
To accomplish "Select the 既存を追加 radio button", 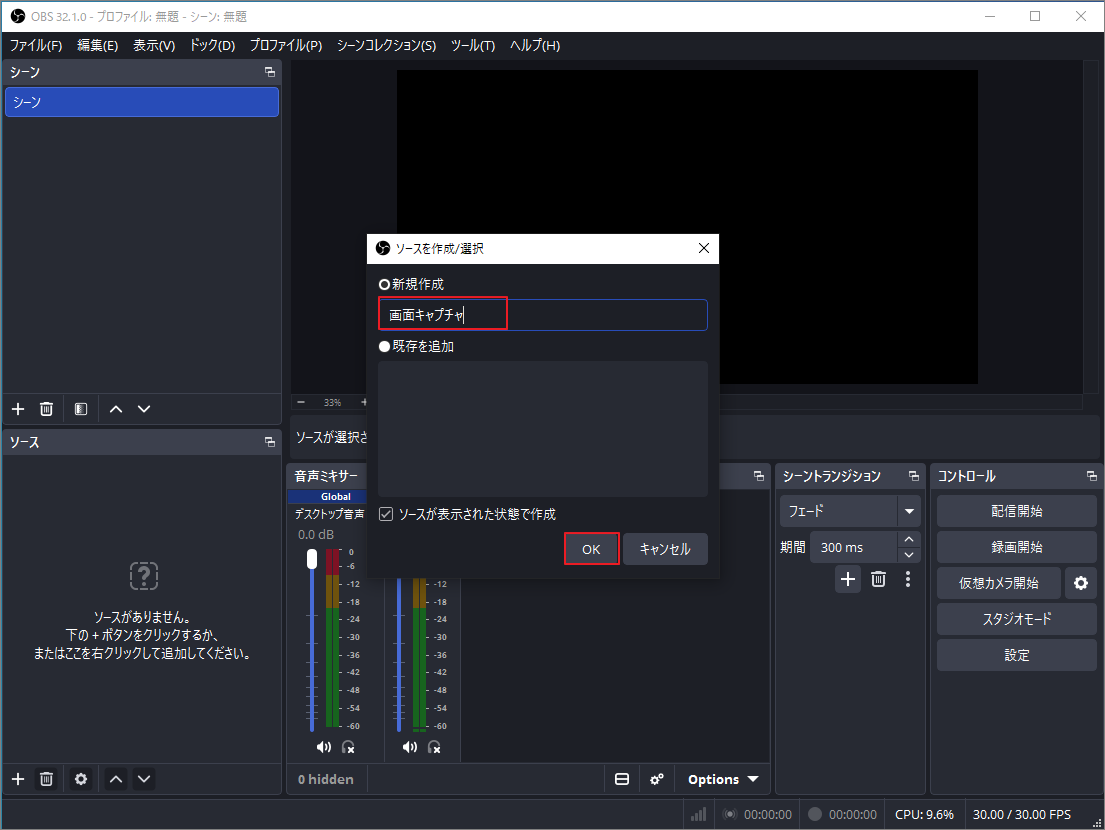I will click(x=384, y=346).
